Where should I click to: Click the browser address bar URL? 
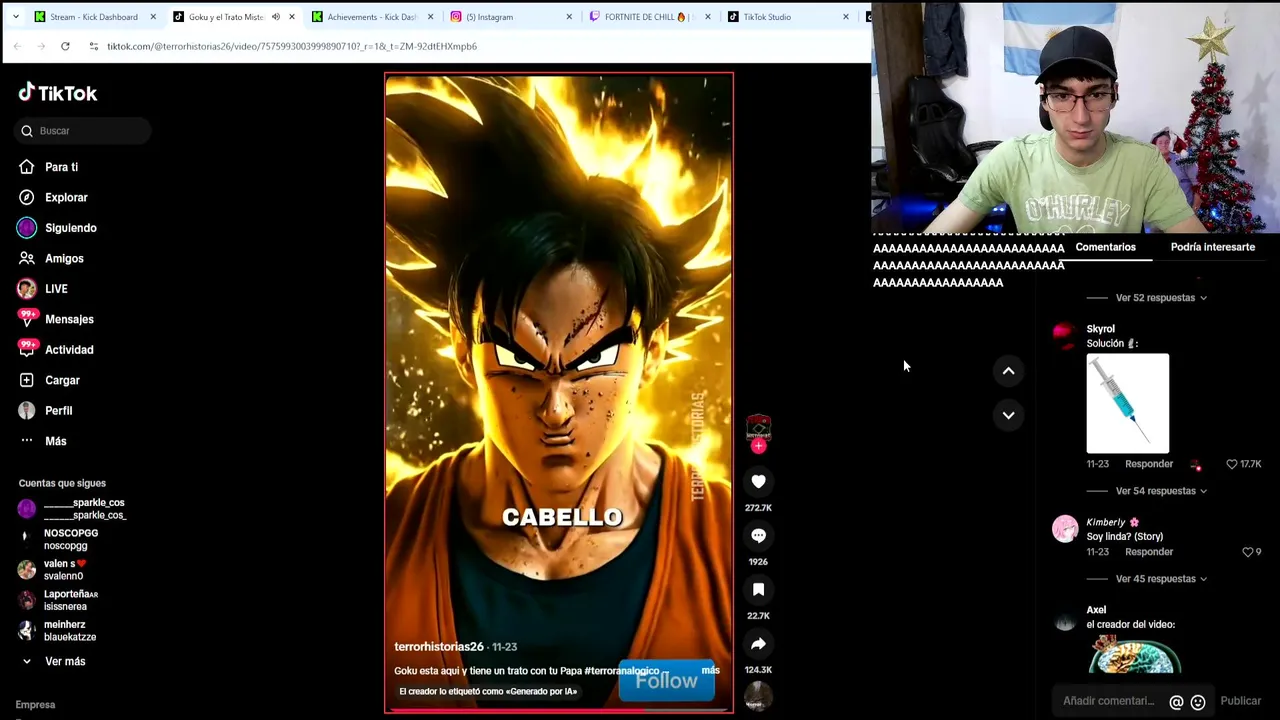click(x=292, y=46)
